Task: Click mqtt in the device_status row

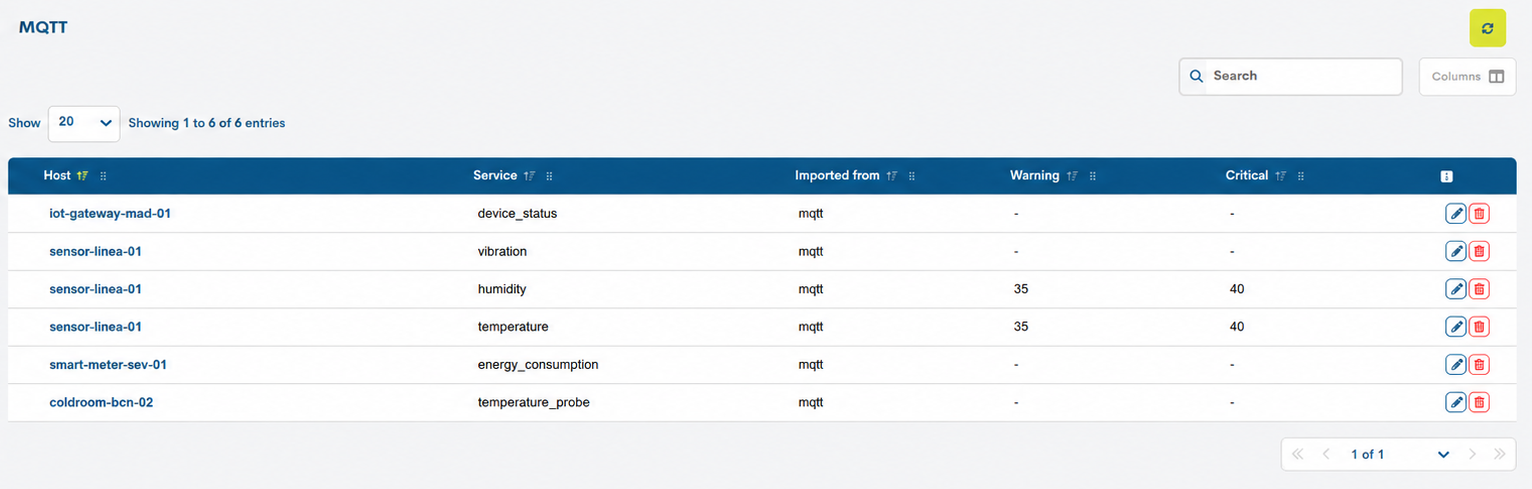Action: click(810, 213)
